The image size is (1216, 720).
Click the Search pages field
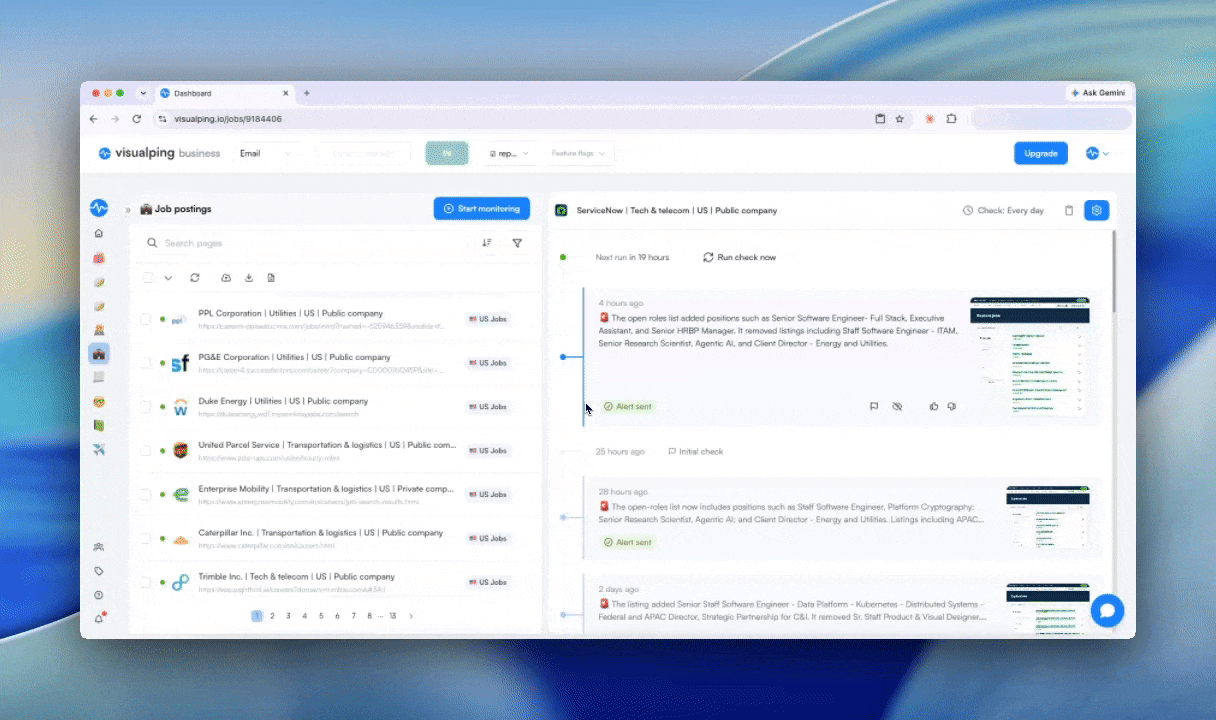[305, 243]
